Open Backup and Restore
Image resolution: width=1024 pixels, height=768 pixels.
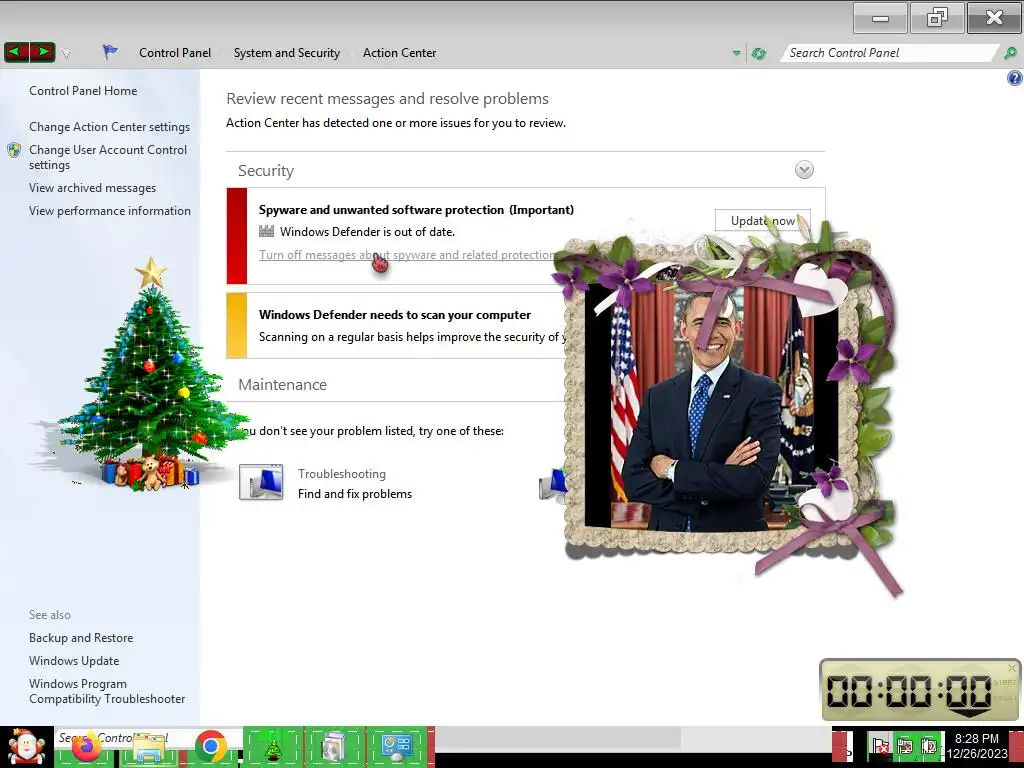[x=81, y=638]
